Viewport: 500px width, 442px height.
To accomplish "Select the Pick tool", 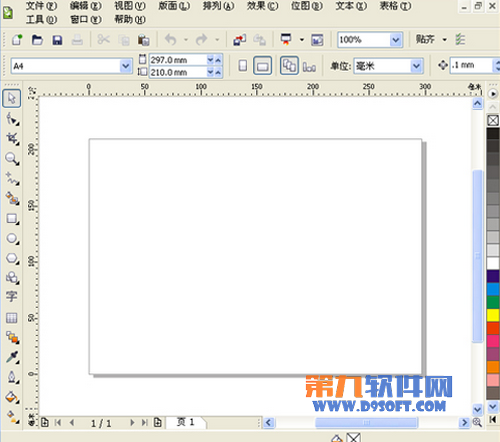I will tap(12, 98).
